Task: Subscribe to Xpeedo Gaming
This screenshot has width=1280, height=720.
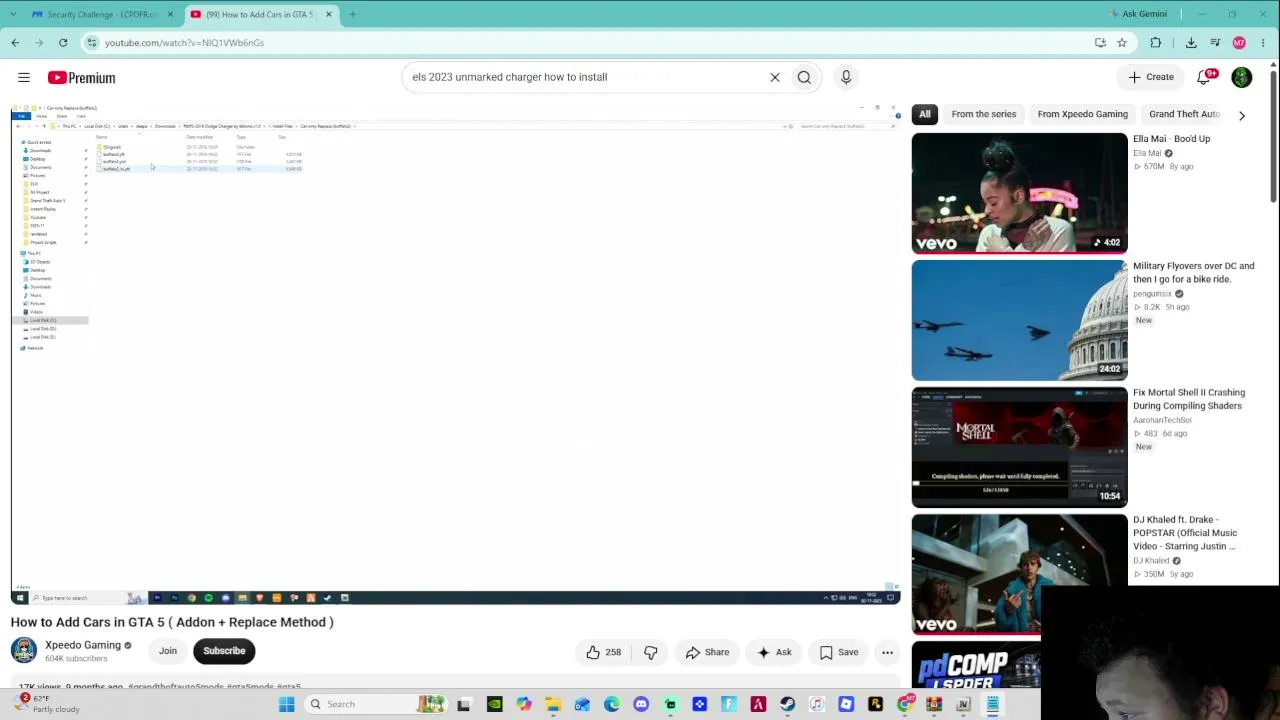Action: [x=224, y=651]
